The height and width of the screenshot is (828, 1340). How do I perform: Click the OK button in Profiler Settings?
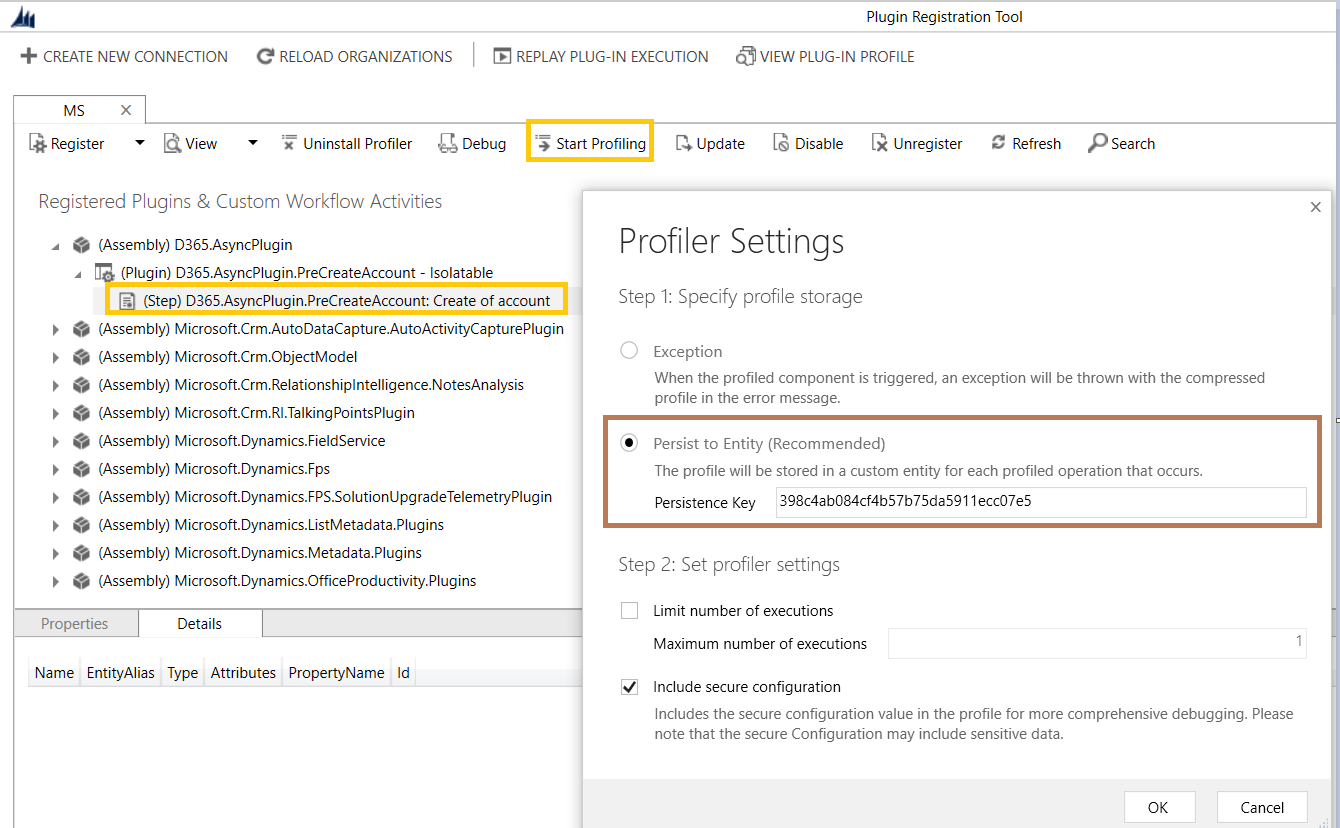pos(1159,807)
